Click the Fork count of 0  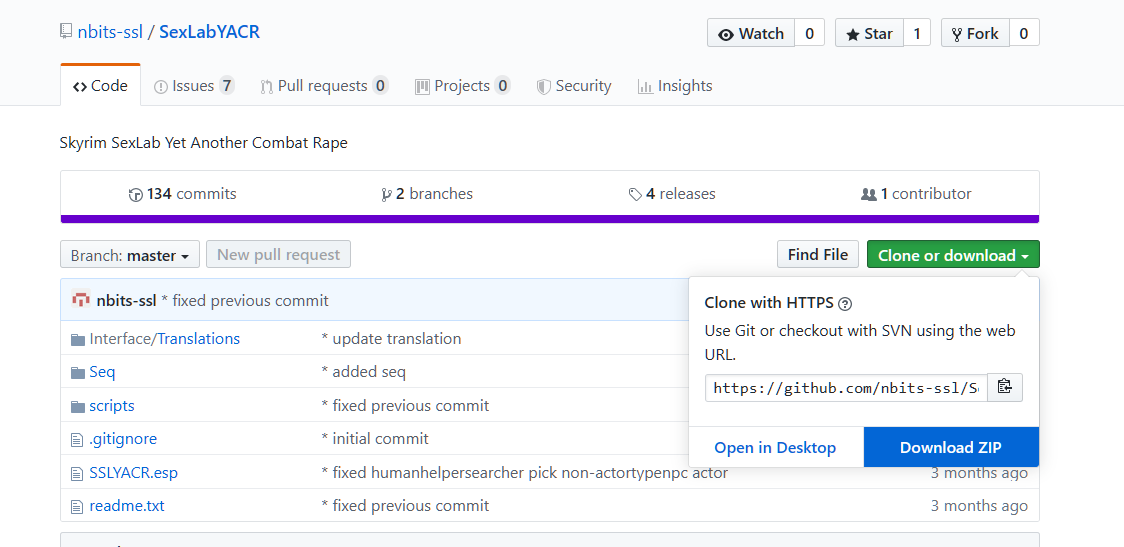1024,34
